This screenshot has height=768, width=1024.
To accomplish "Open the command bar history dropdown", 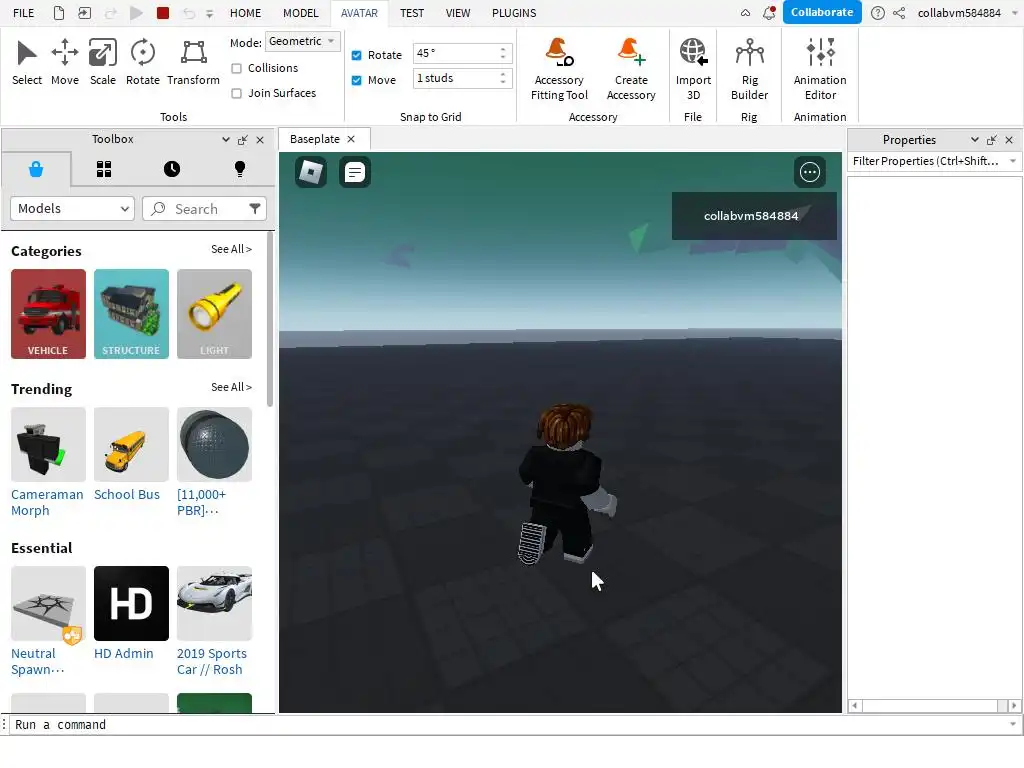I will [1013, 724].
